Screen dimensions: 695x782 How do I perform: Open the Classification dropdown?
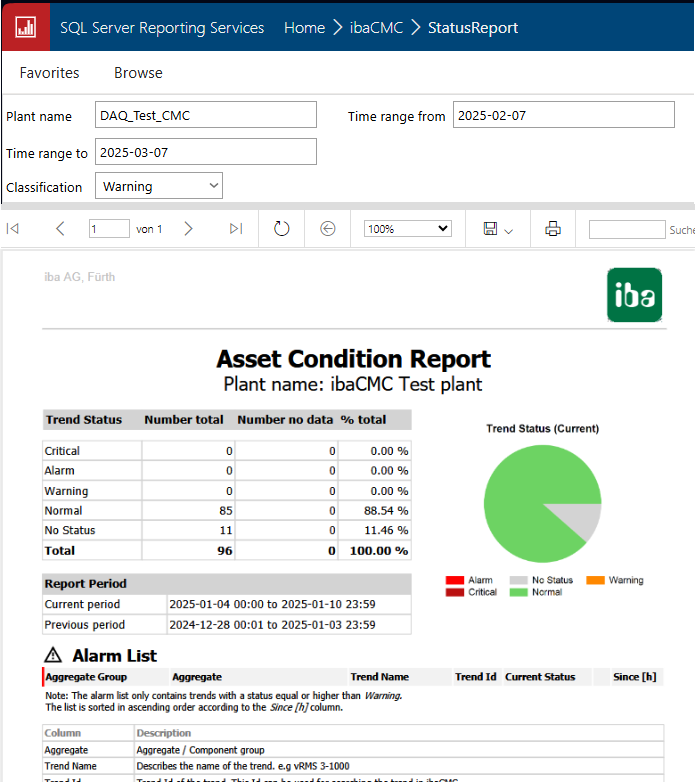(x=159, y=186)
